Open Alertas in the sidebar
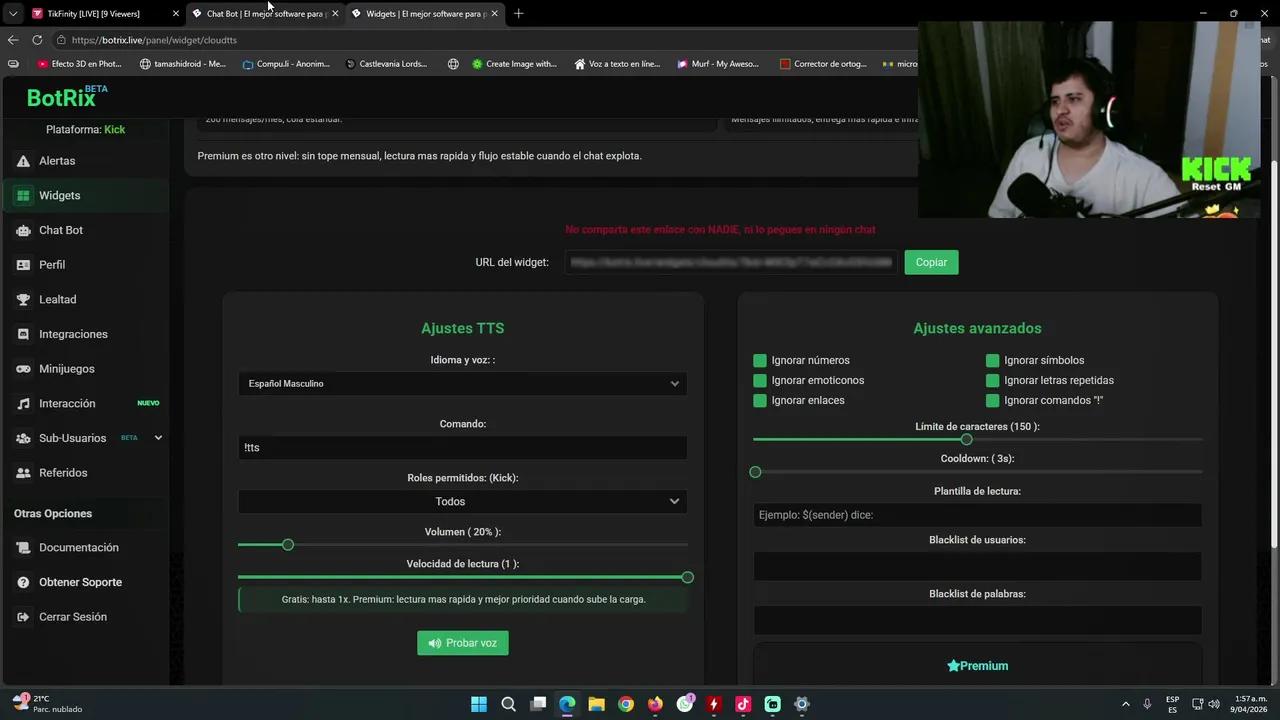 point(57,161)
